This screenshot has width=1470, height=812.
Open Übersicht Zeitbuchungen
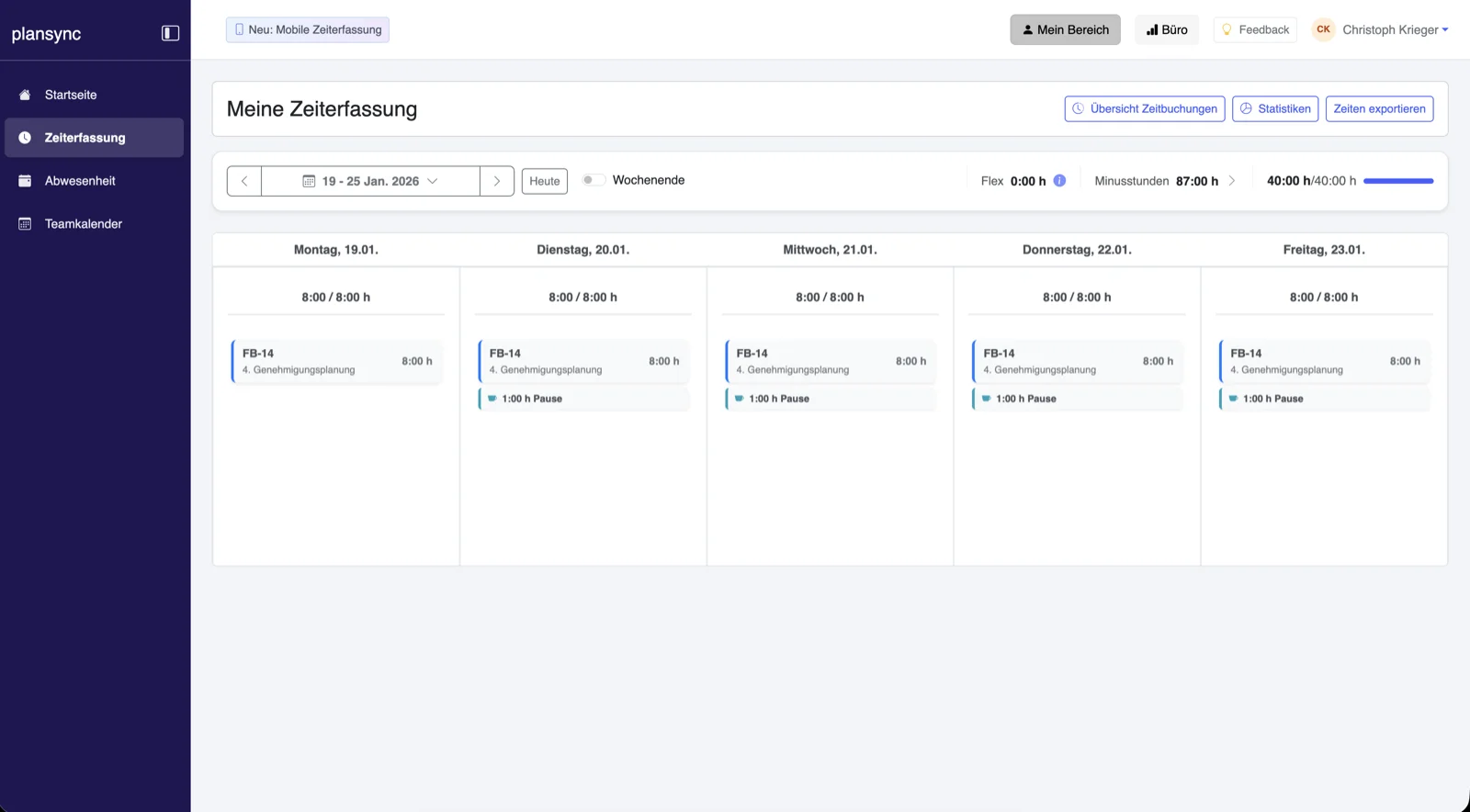1144,108
